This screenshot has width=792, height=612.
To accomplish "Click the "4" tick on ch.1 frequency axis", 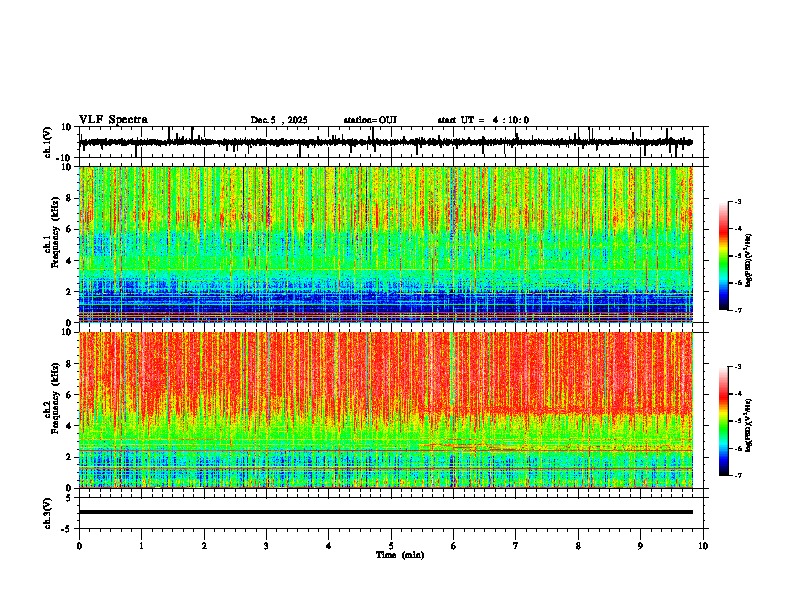I will [x=70, y=261].
